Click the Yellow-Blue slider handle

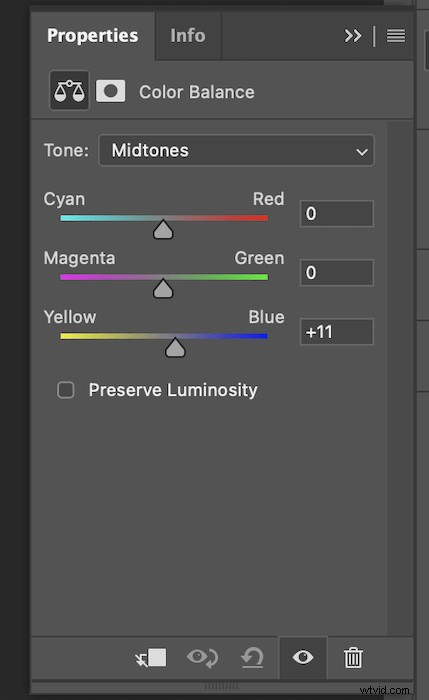point(175,347)
